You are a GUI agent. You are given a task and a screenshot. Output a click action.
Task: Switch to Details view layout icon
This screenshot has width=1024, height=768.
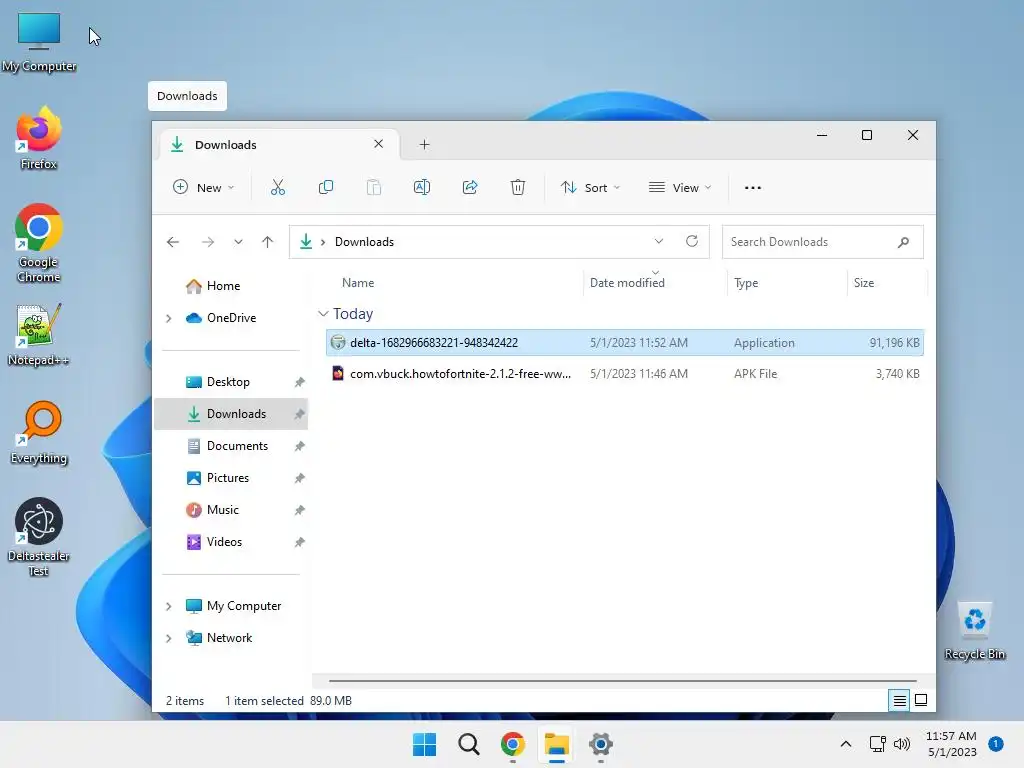pos(899,701)
